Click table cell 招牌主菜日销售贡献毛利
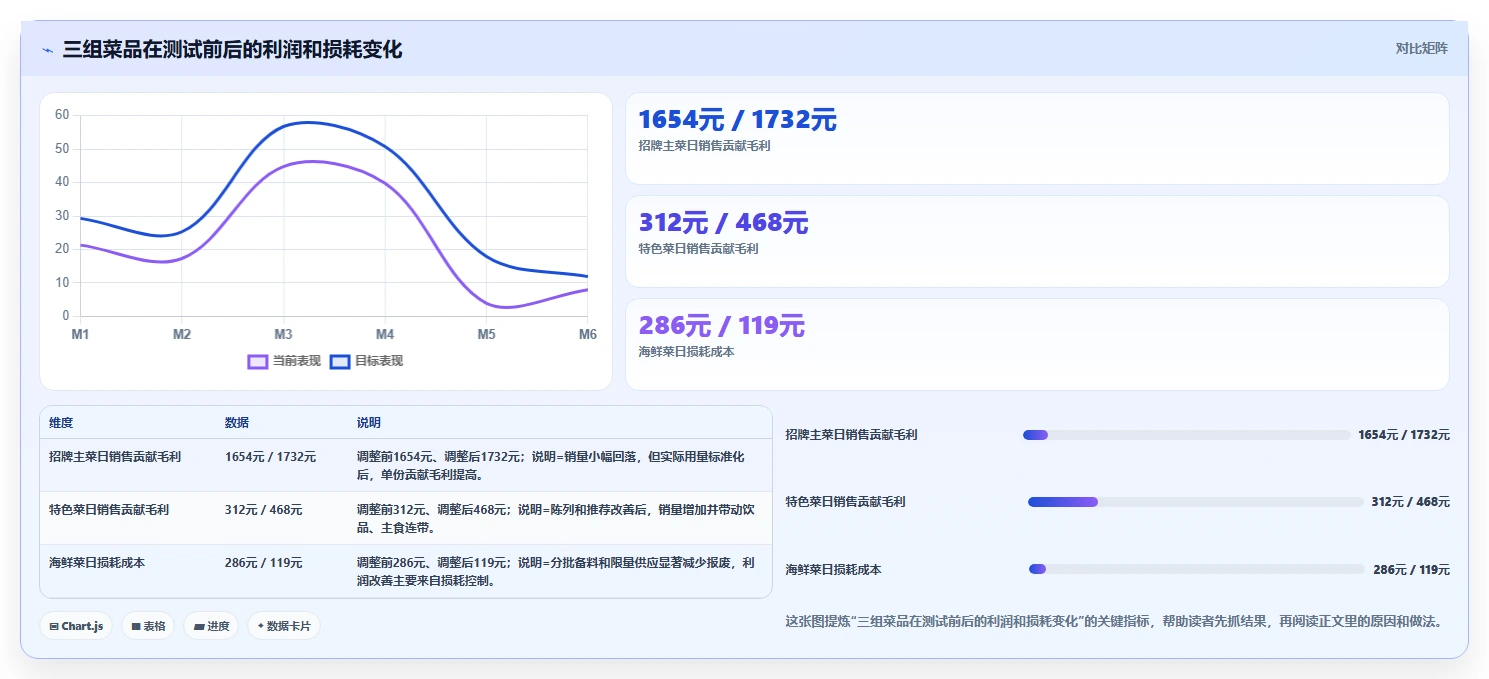This screenshot has width=1489, height=679. point(115,457)
